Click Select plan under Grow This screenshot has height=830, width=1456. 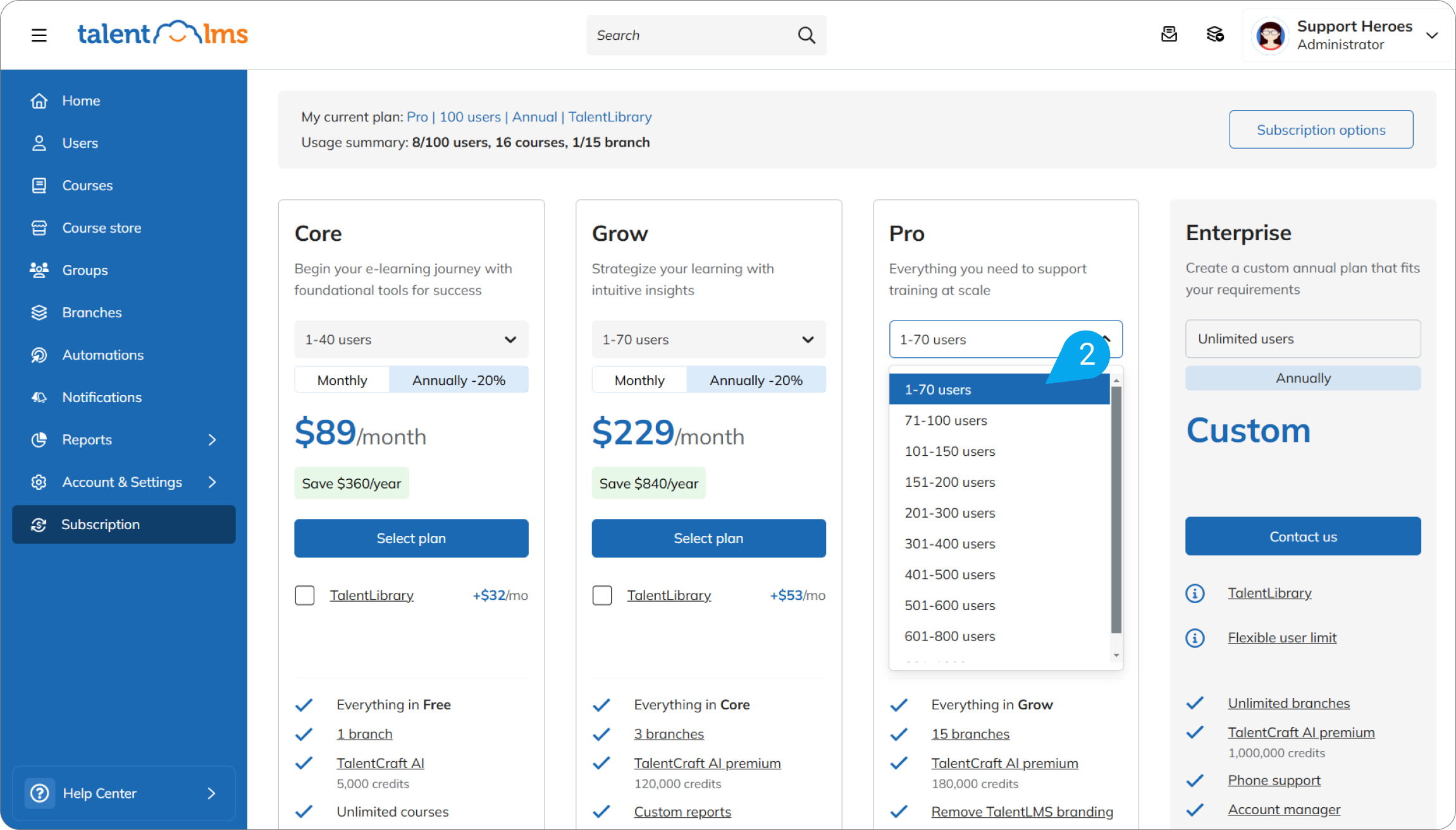pos(708,539)
